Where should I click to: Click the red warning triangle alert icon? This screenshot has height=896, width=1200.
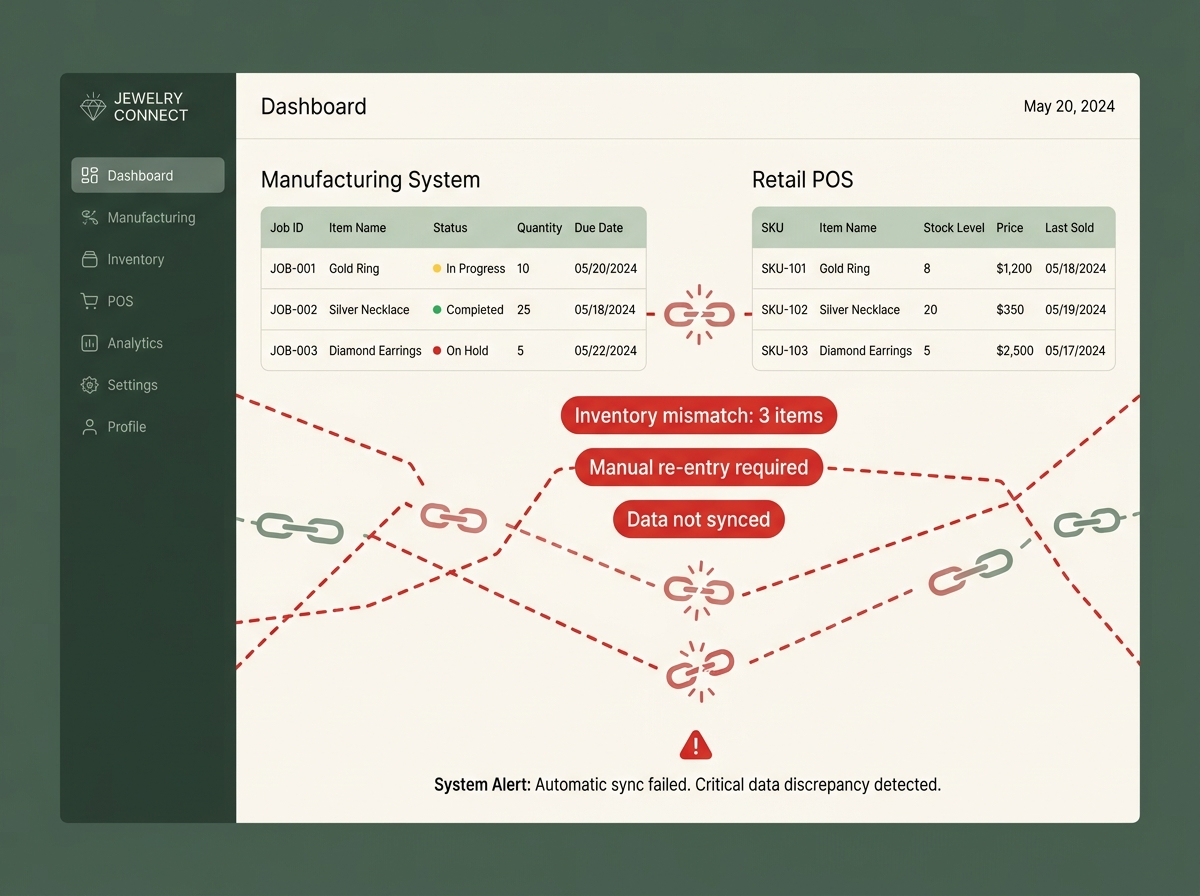tap(696, 745)
